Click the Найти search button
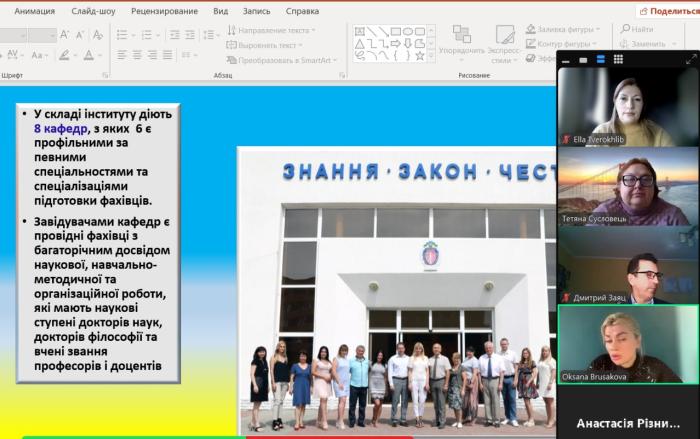The image size is (700, 439). 636,30
